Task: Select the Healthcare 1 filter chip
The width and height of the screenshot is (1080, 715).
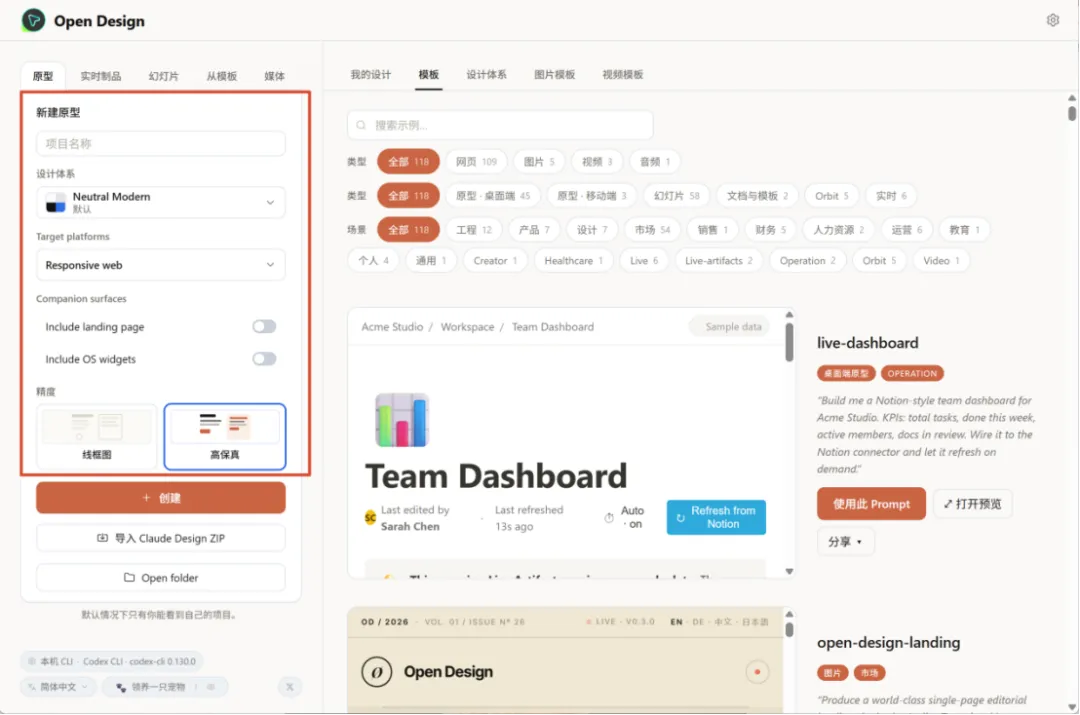Action: [x=573, y=260]
